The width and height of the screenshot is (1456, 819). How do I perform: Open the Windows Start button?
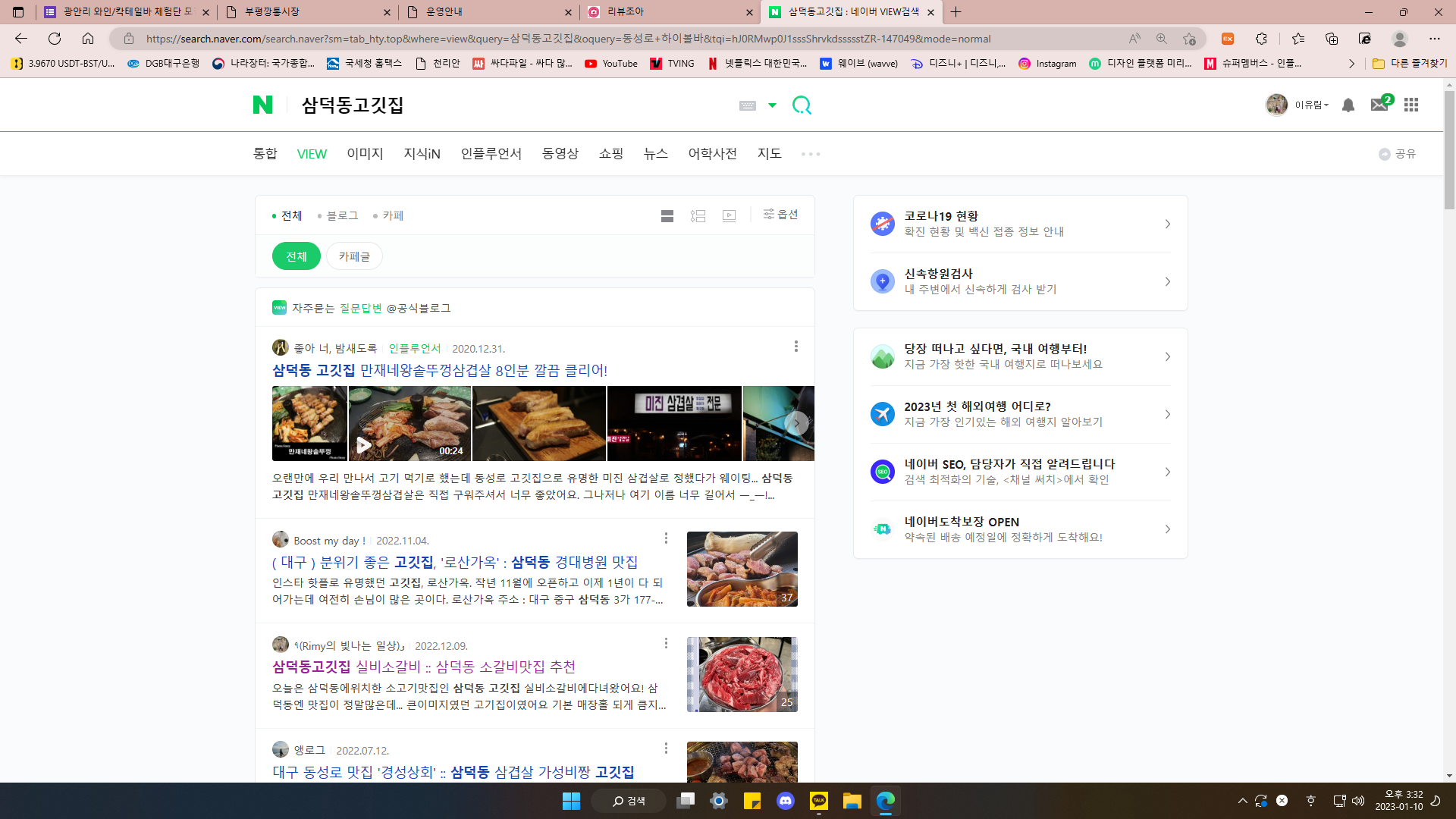571,801
